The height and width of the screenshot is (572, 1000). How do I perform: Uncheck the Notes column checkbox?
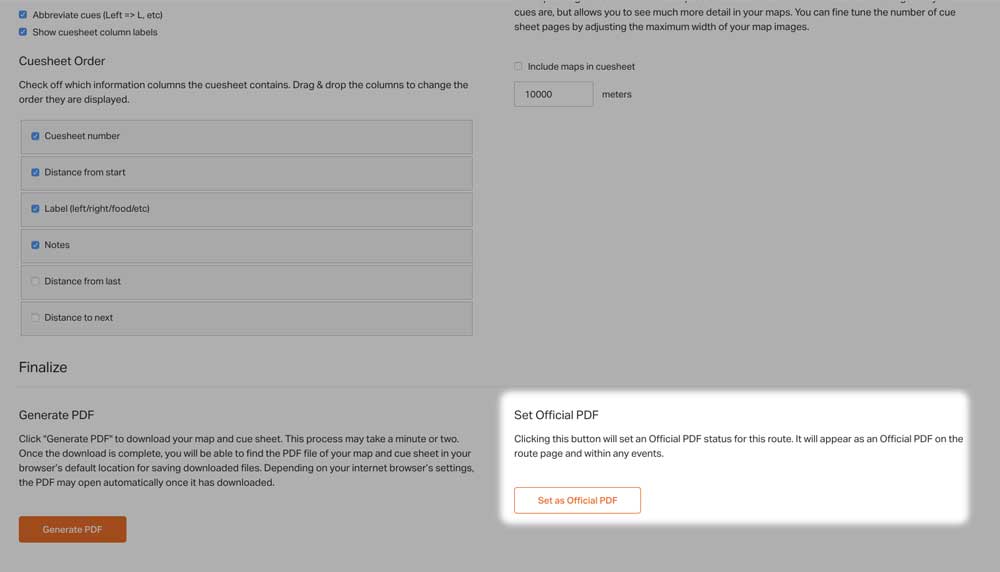click(x=35, y=245)
